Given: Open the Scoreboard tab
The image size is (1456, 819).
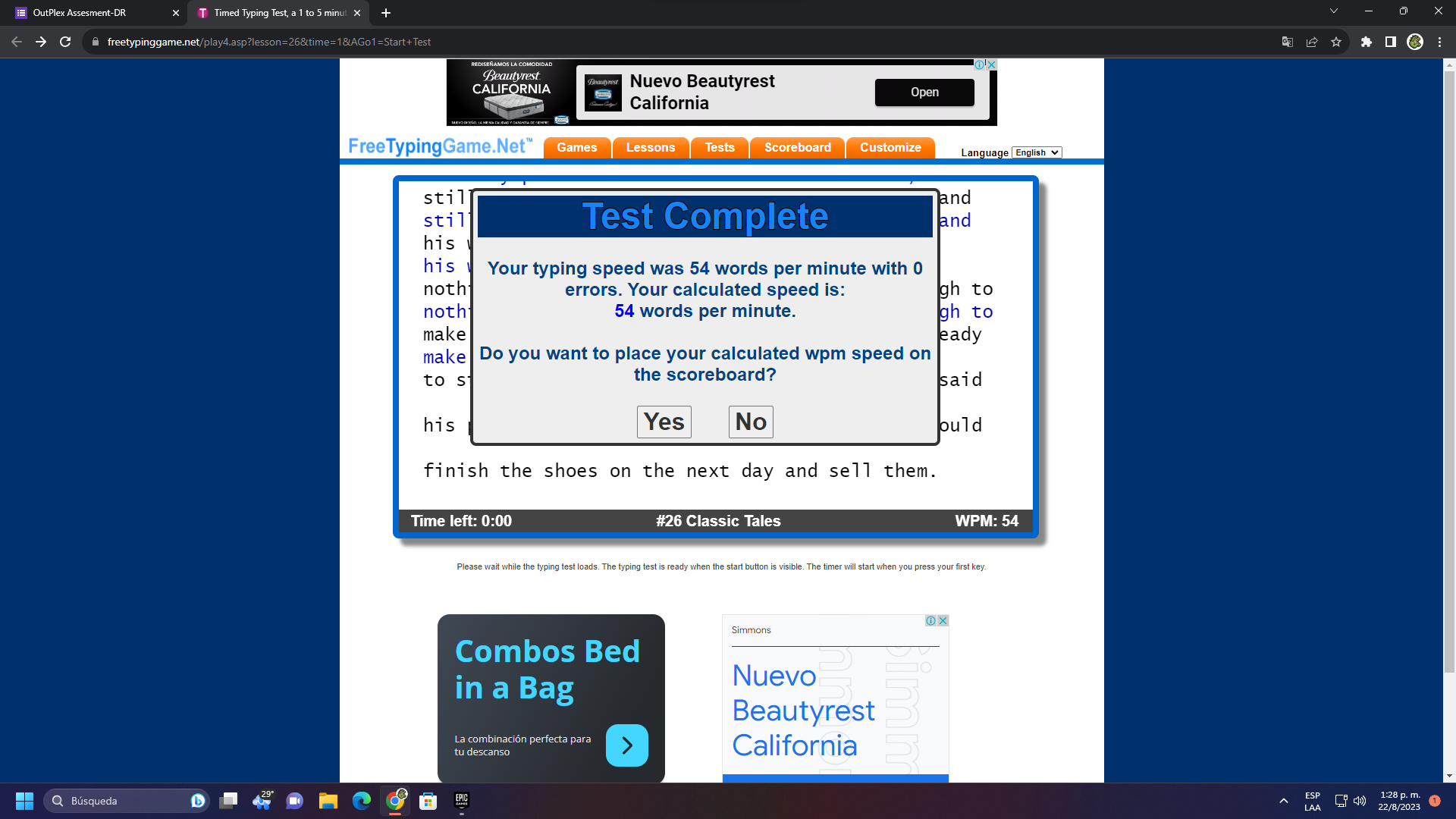Looking at the screenshot, I should click(798, 147).
